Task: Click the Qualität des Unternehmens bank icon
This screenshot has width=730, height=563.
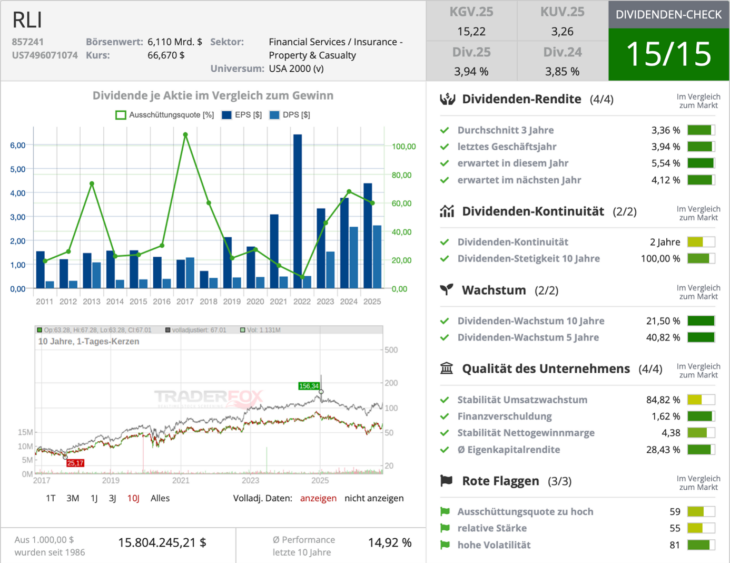Action: coord(446,369)
